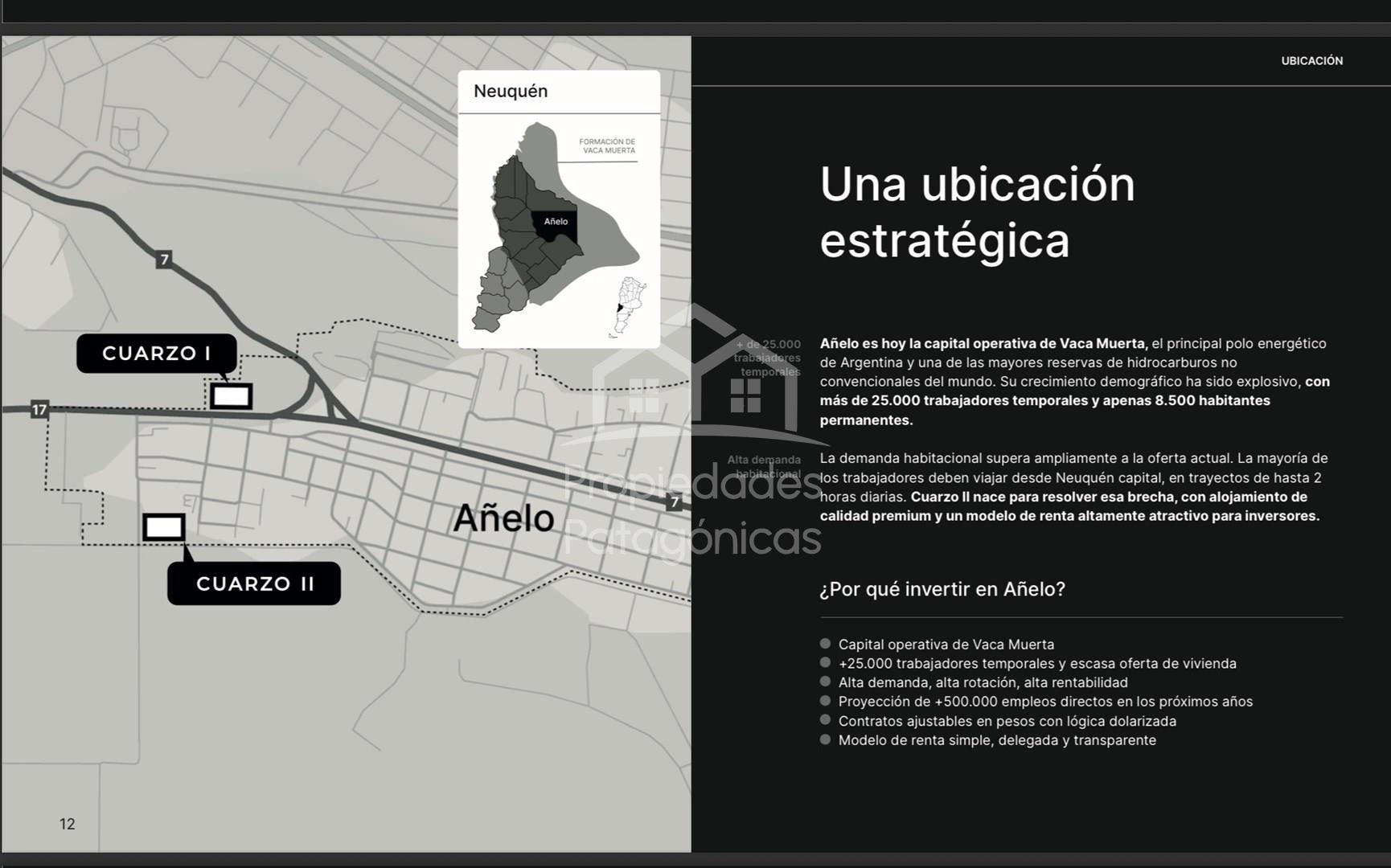Click page number 12
Viewport: 1391px width, 868px height.
pos(68,824)
